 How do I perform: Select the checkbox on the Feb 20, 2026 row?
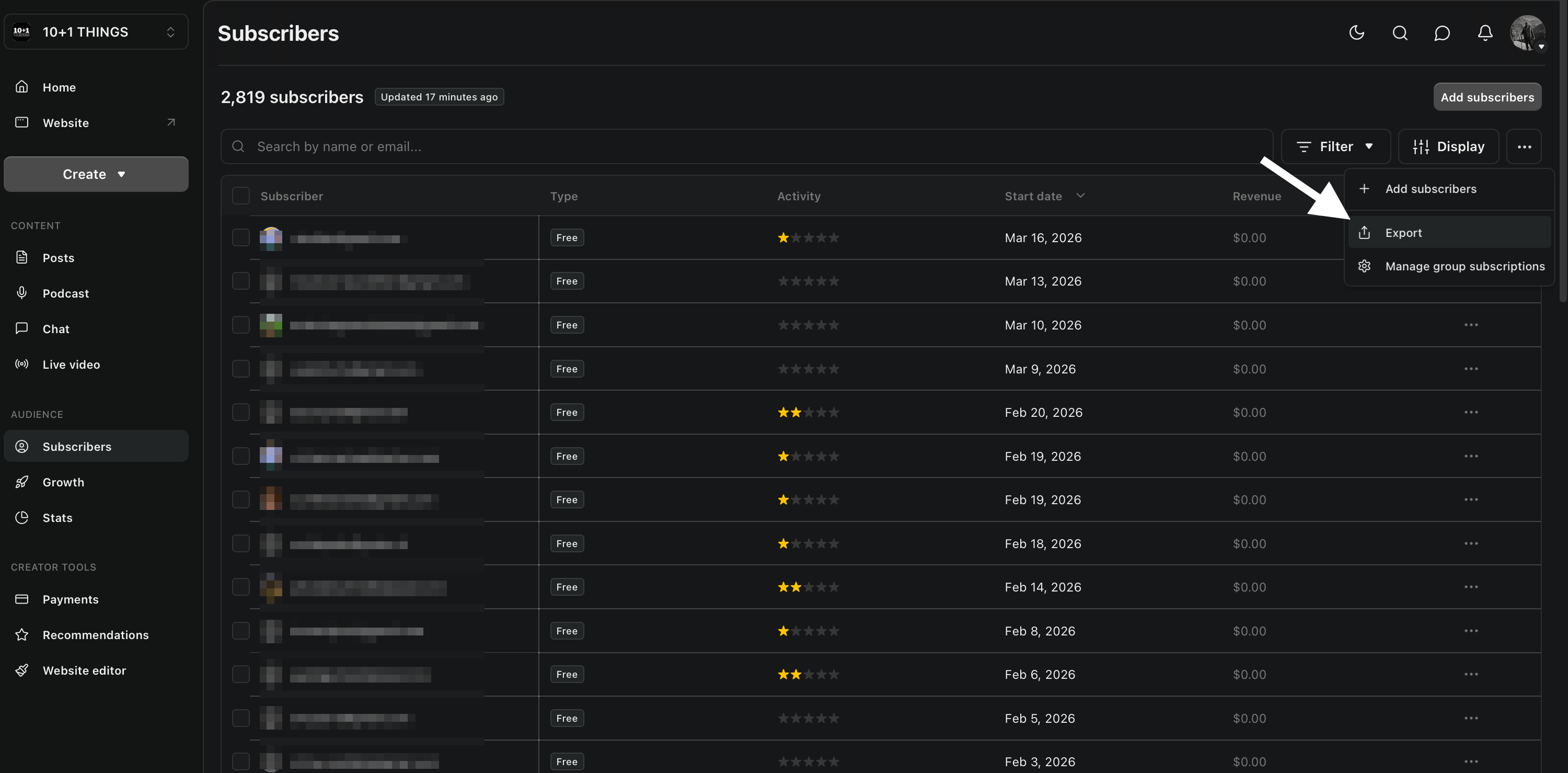240,412
